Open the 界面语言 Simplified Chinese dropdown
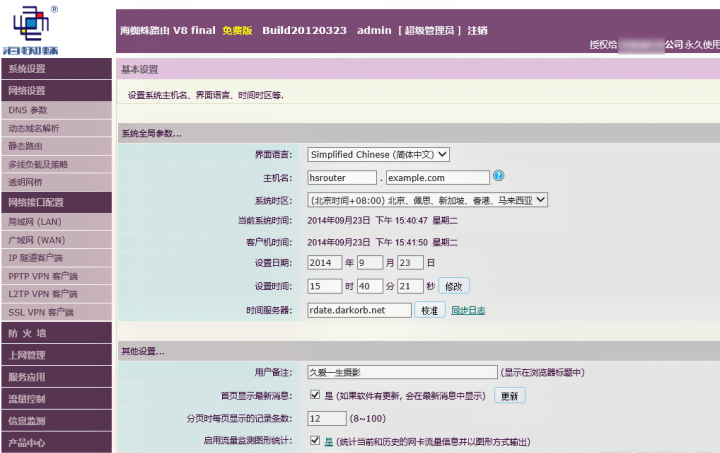The image size is (720, 453). click(378, 154)
